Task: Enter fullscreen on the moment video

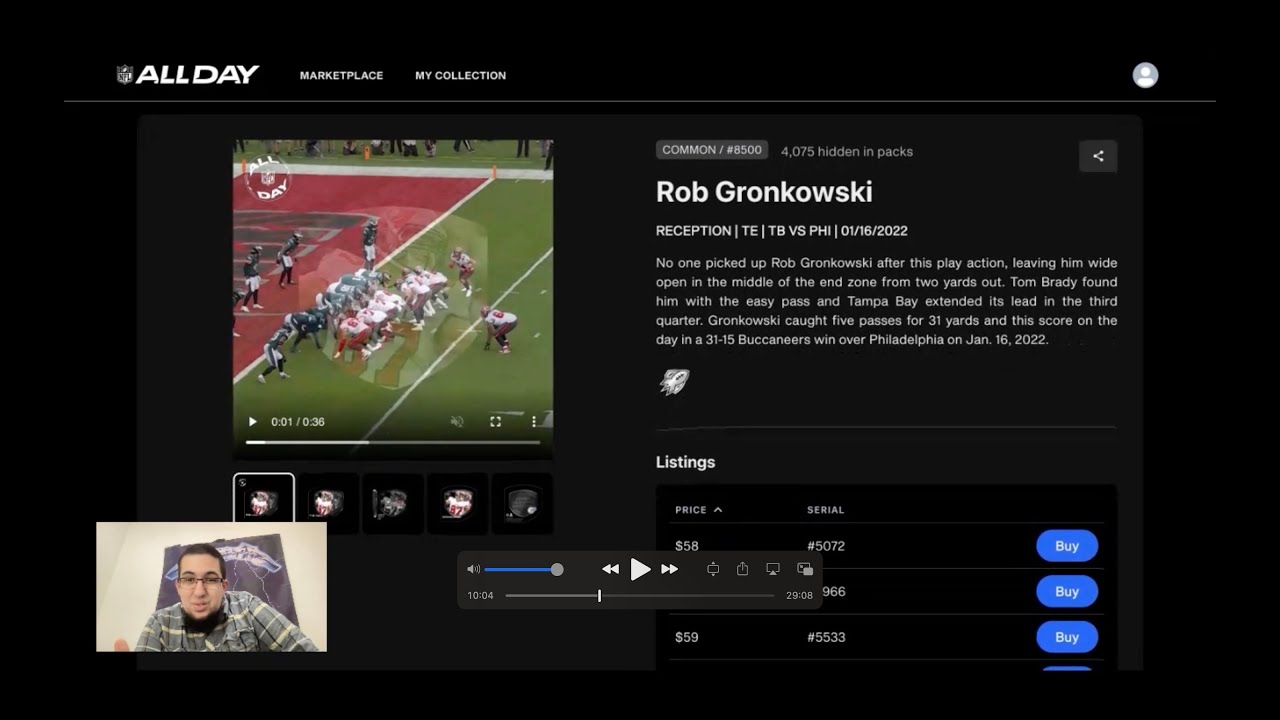Action: (x=495, y=422)
